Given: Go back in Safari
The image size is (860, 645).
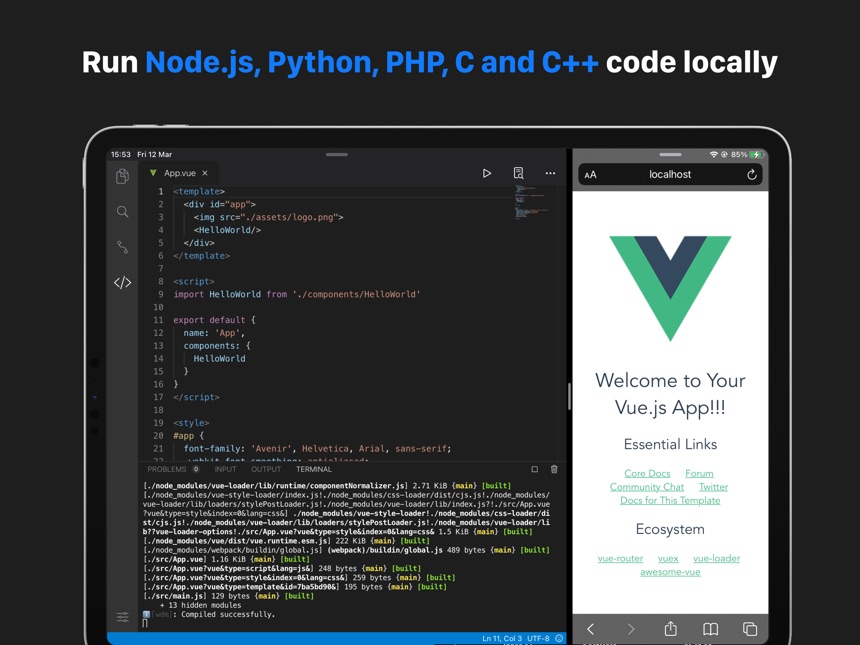Looking at the screenshot, I should click(x=591, y=629).
